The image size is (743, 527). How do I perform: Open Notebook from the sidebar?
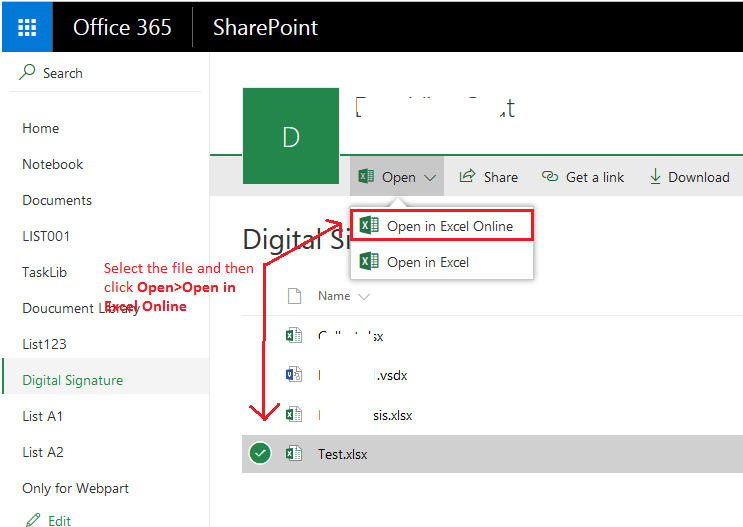[52, 164]
